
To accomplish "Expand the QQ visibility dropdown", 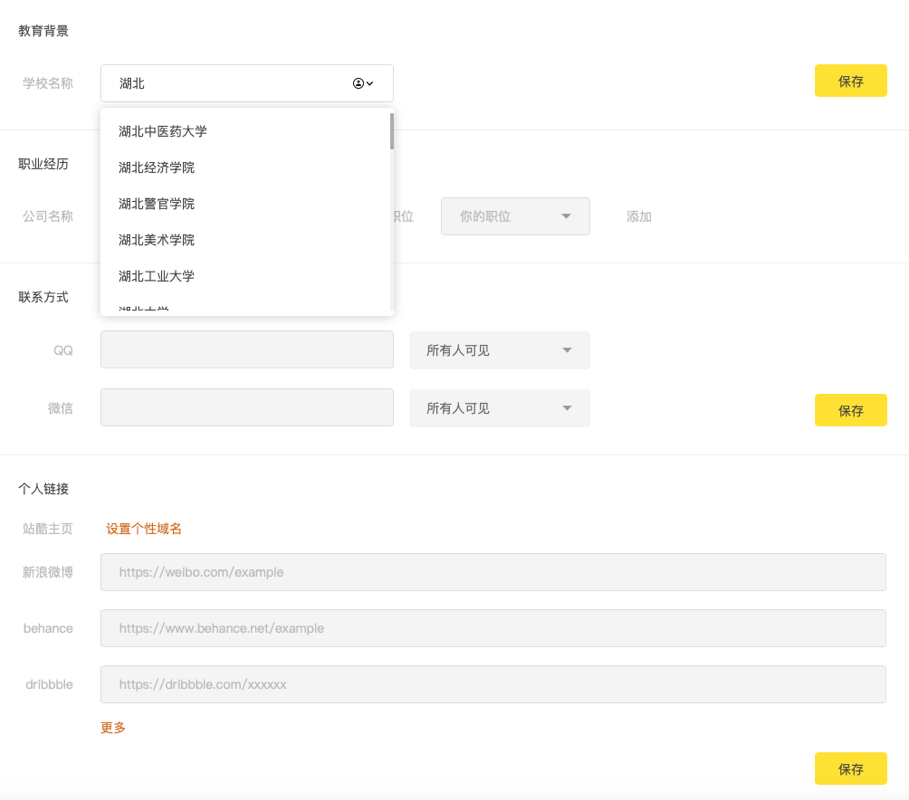I will (x=499, y=351).
